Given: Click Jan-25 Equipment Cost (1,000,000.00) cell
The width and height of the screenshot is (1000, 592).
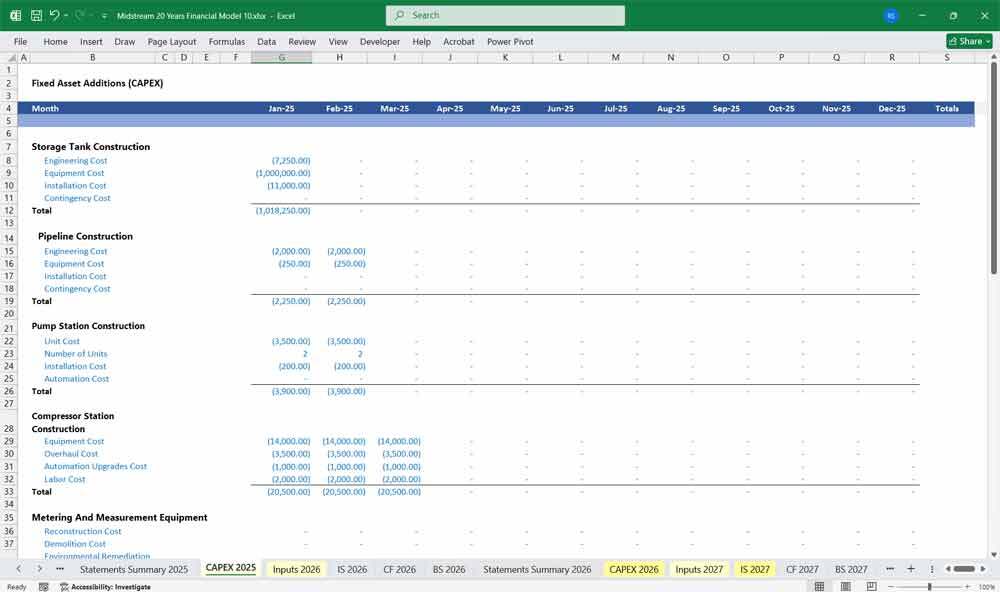Looking at the screenshot, I should click(x=281, y=173).
